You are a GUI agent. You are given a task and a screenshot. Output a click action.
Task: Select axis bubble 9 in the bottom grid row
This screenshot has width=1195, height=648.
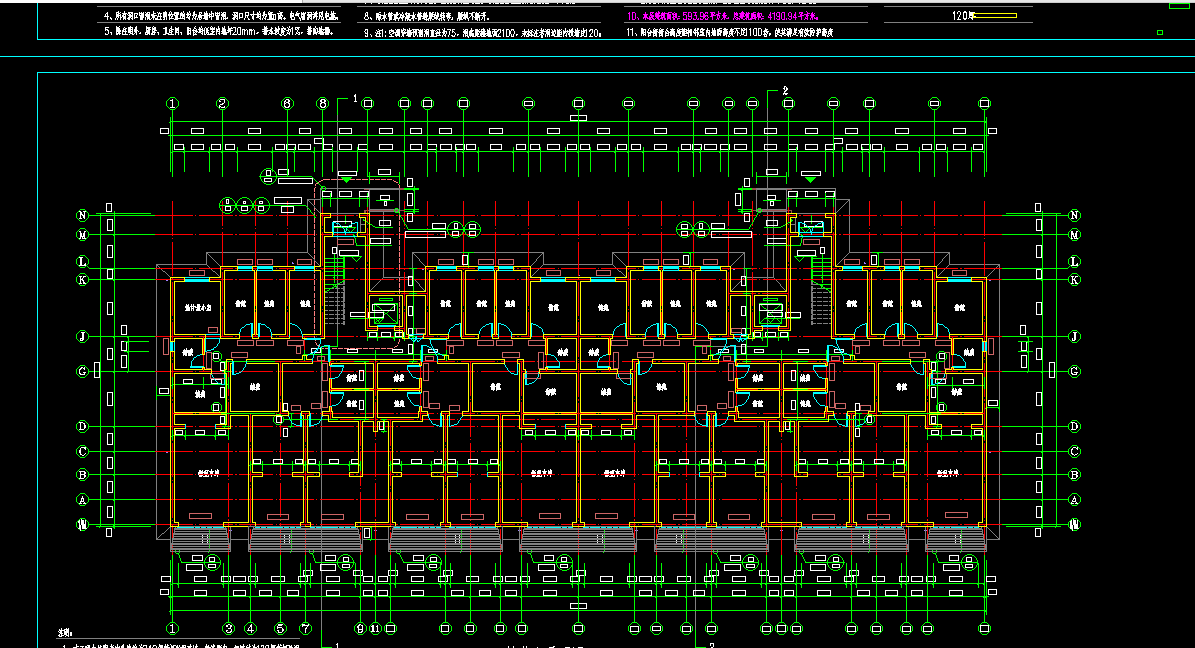point(360,629)
